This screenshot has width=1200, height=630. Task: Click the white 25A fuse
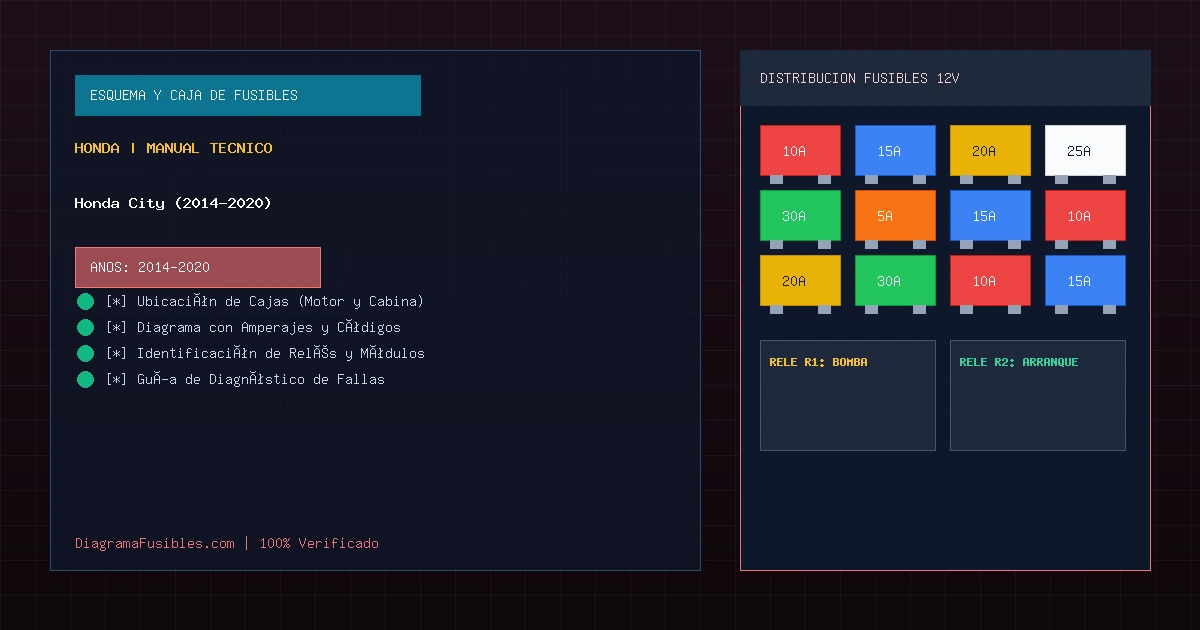(1085, 151)
